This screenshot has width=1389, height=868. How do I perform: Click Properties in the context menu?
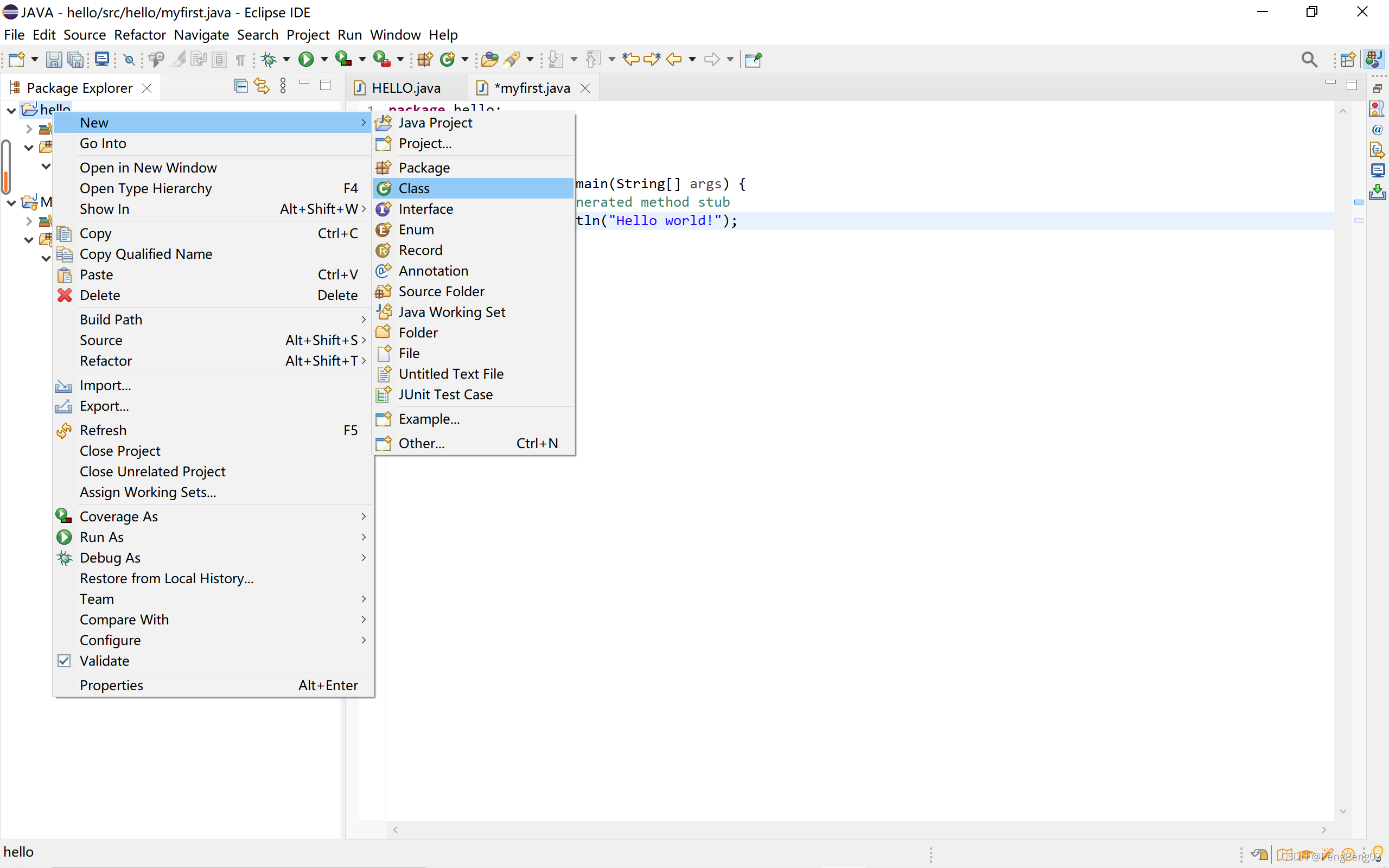111,685
